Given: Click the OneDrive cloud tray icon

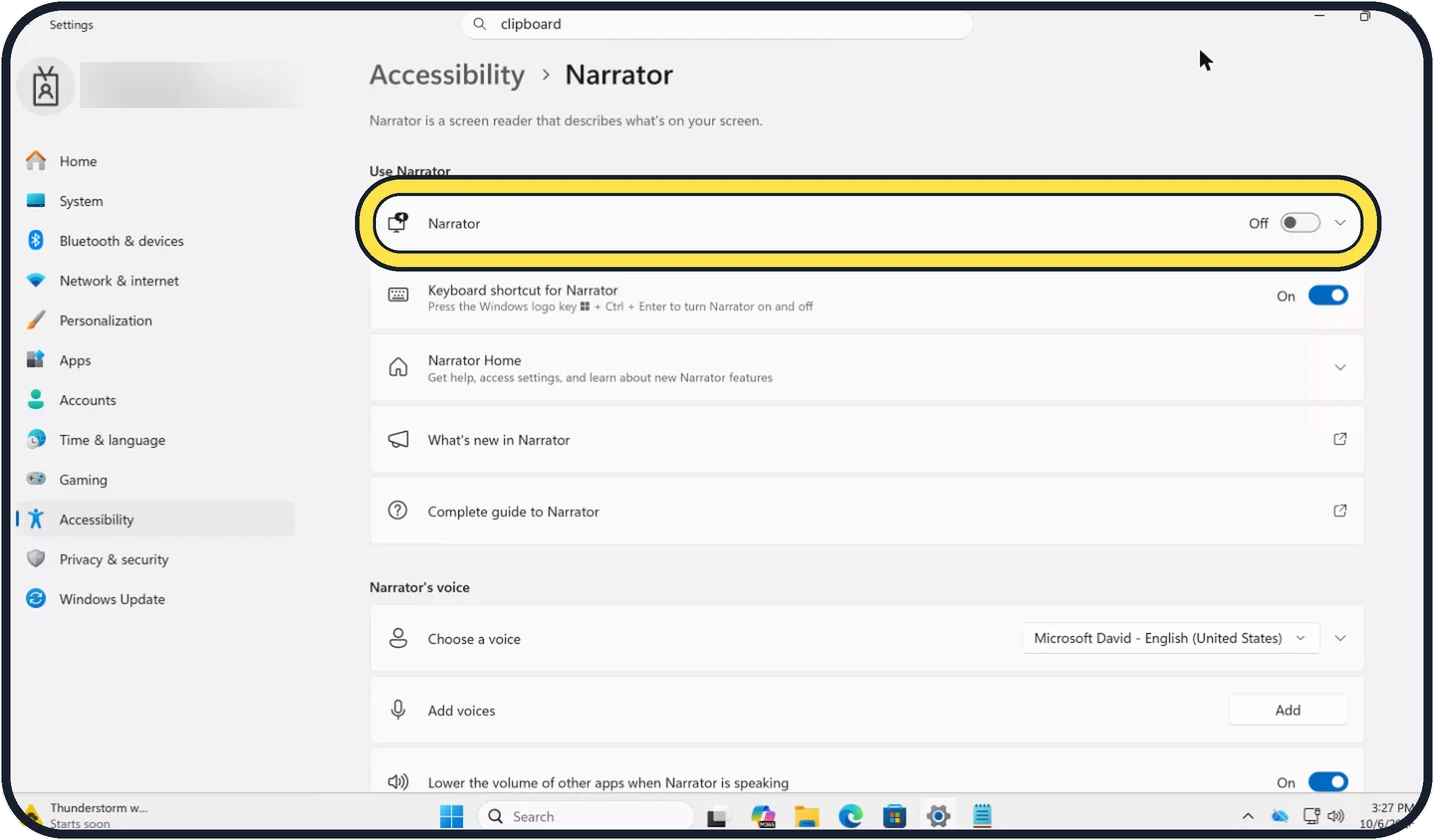Looking at the screenshot, I should click(1280, 816).
